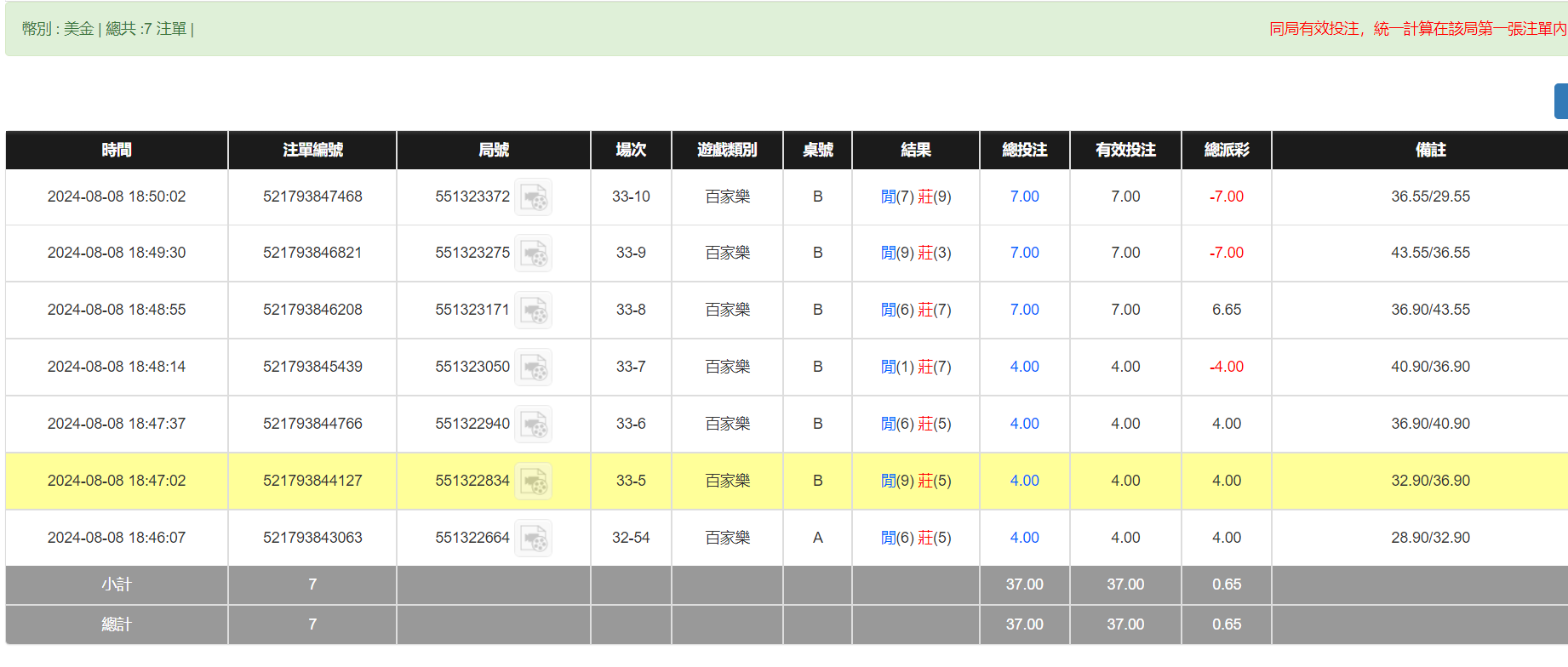Image resolution: width=1568 pixels, height=667 pixels.
Task: Click the 7.00 total bet link at 18:49:30
Action: coord(1024,253)
